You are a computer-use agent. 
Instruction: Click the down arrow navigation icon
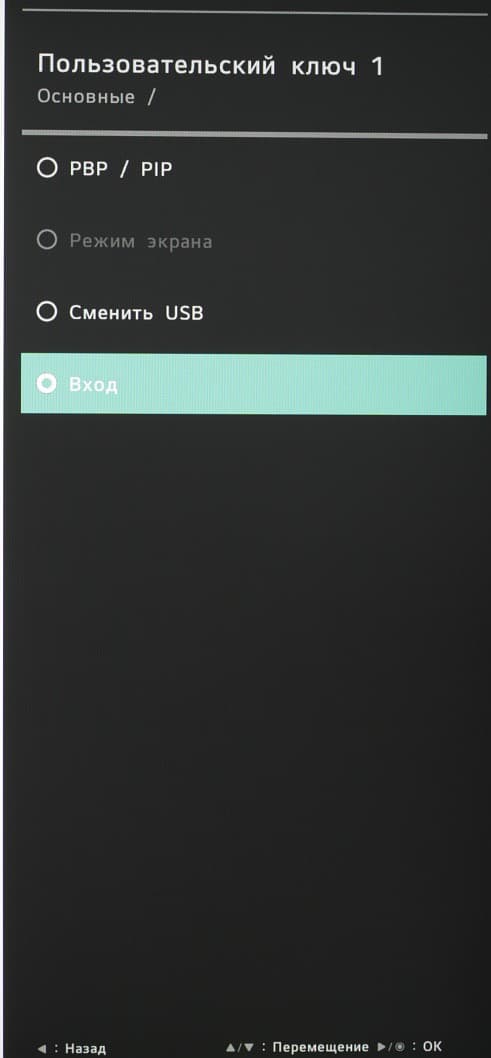(249, 1048)
